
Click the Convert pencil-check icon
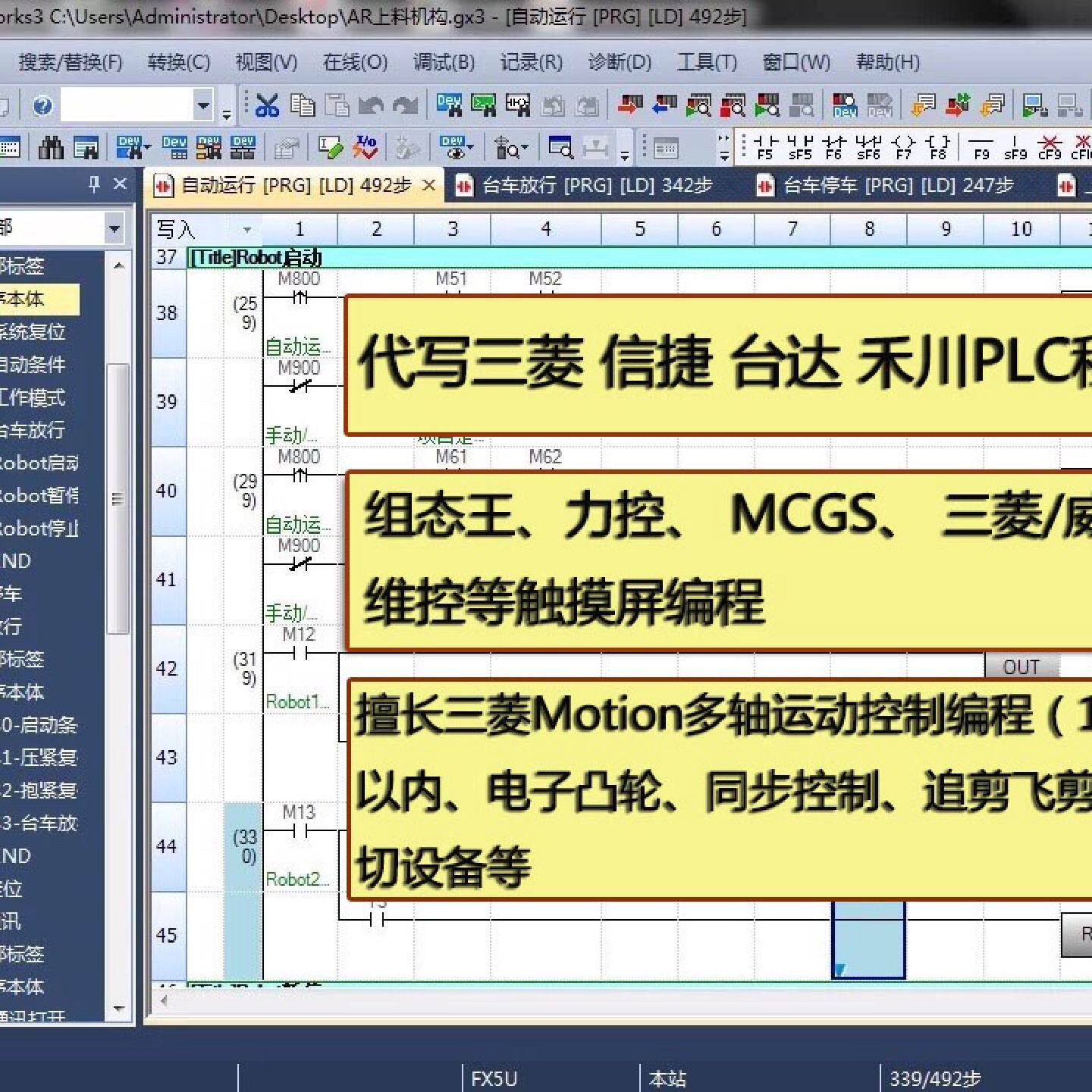point(330,147)
